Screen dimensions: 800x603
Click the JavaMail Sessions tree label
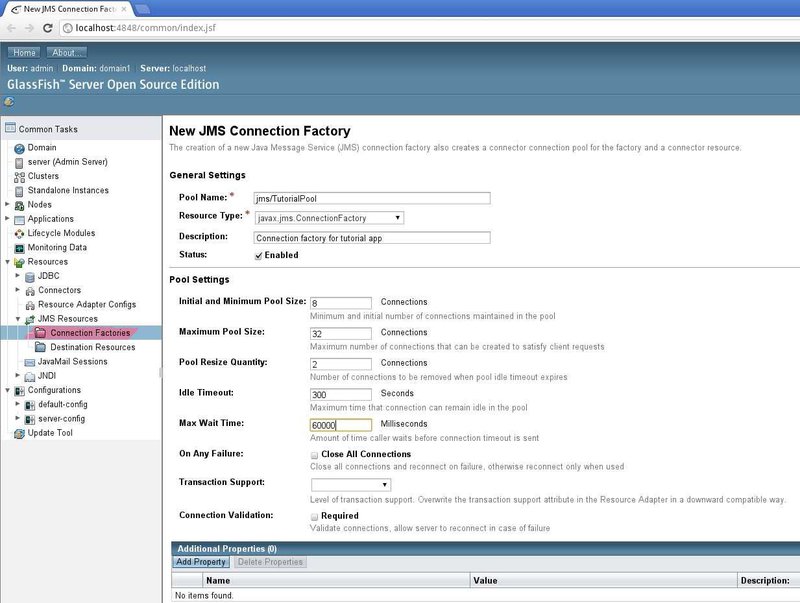pyautogui.click(x=72, y=361)
